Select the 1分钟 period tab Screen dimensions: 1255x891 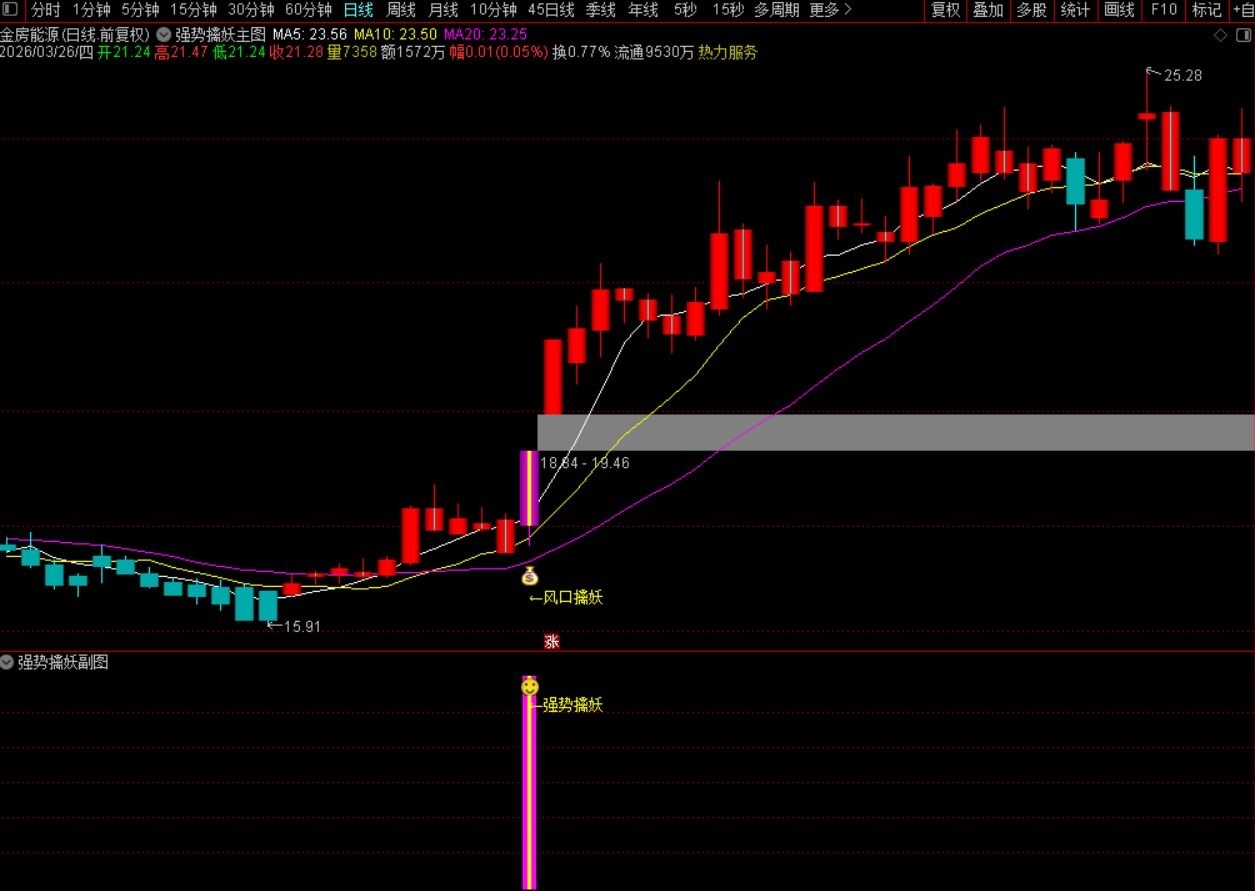pos(91,10)
